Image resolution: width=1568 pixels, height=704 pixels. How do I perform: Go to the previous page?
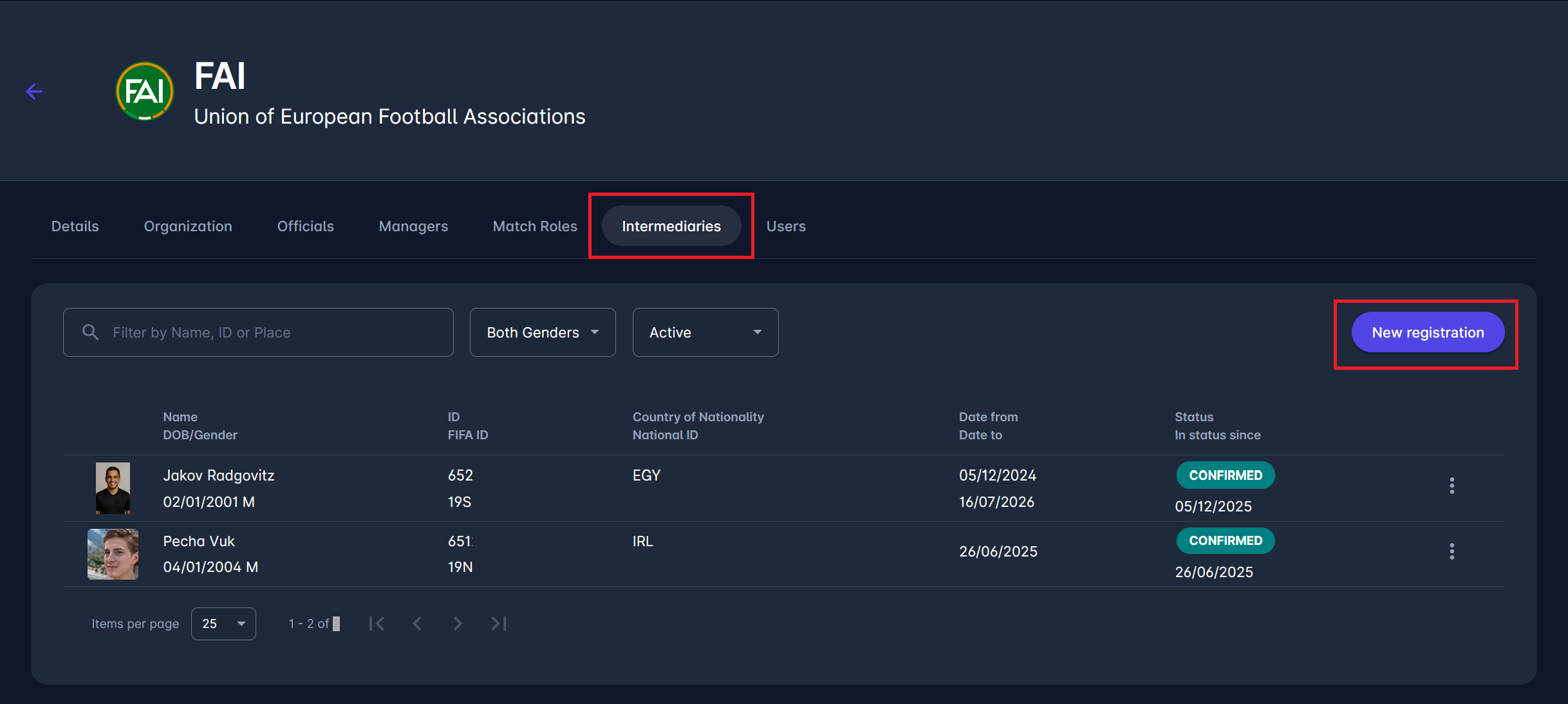pyautogui.click(x=417, y=623)
